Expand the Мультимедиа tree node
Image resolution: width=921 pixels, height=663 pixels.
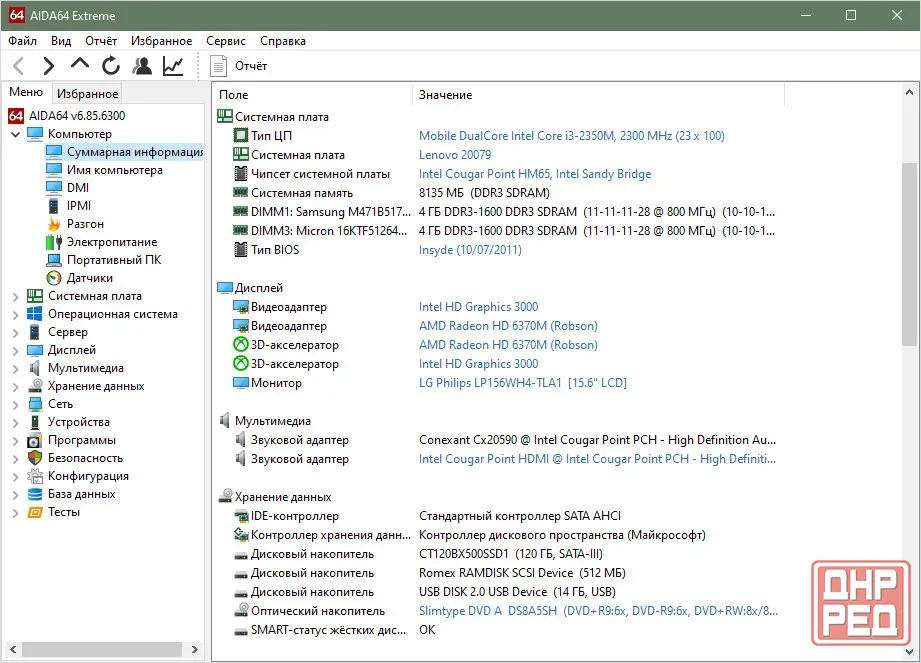click(x=15, y=369)
